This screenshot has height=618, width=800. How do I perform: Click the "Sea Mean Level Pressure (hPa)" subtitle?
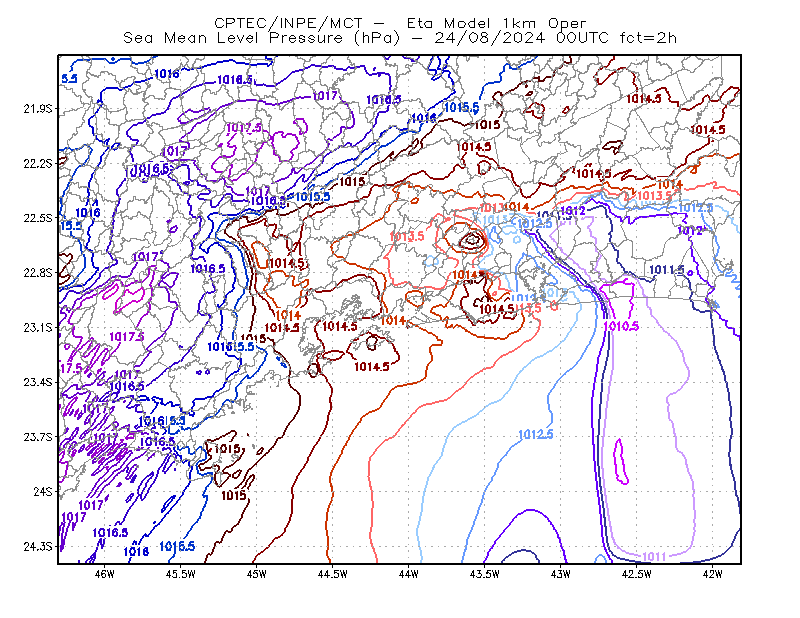[x=262, y=38]
